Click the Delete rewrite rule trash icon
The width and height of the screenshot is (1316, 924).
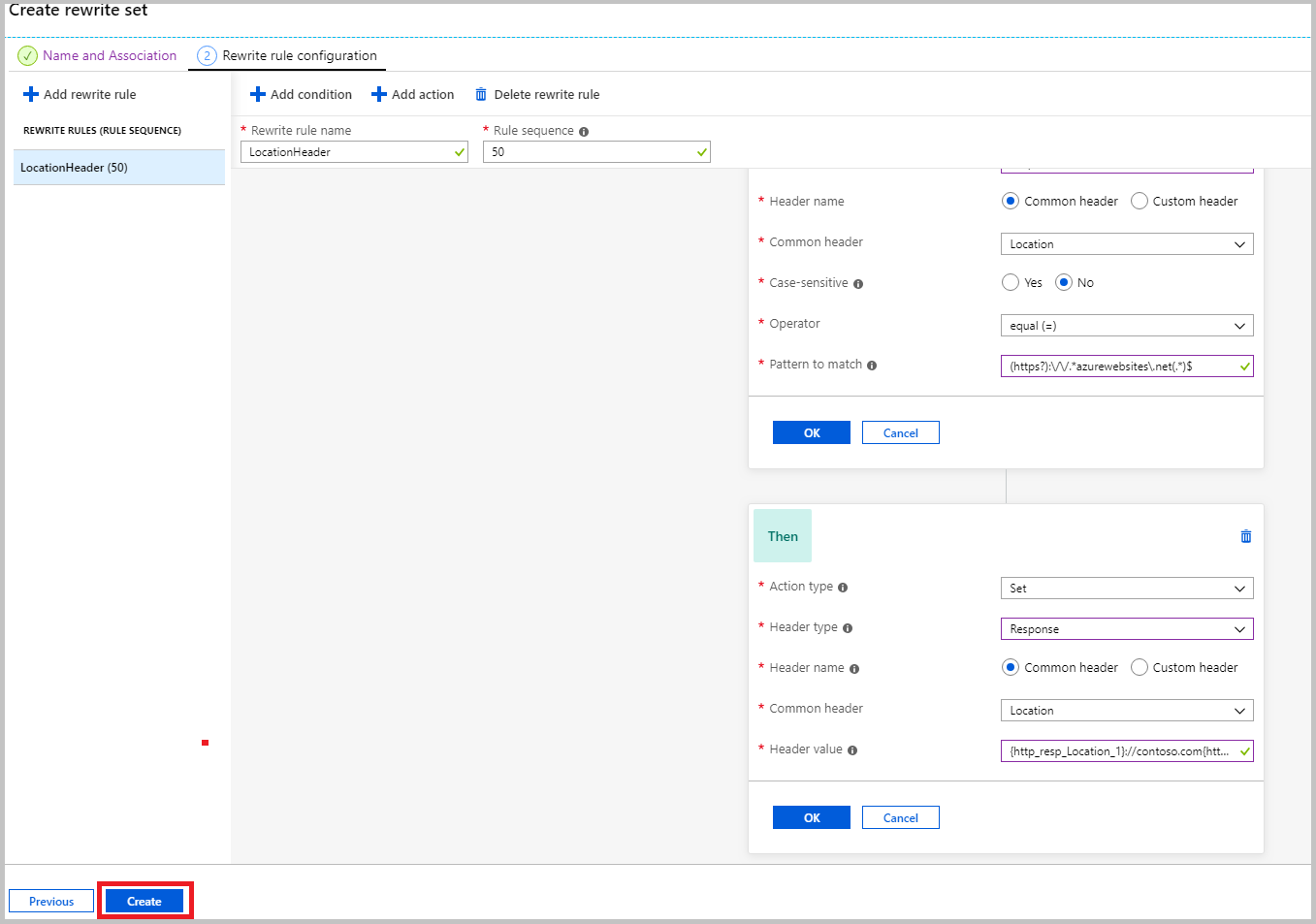tap(481, 94)
